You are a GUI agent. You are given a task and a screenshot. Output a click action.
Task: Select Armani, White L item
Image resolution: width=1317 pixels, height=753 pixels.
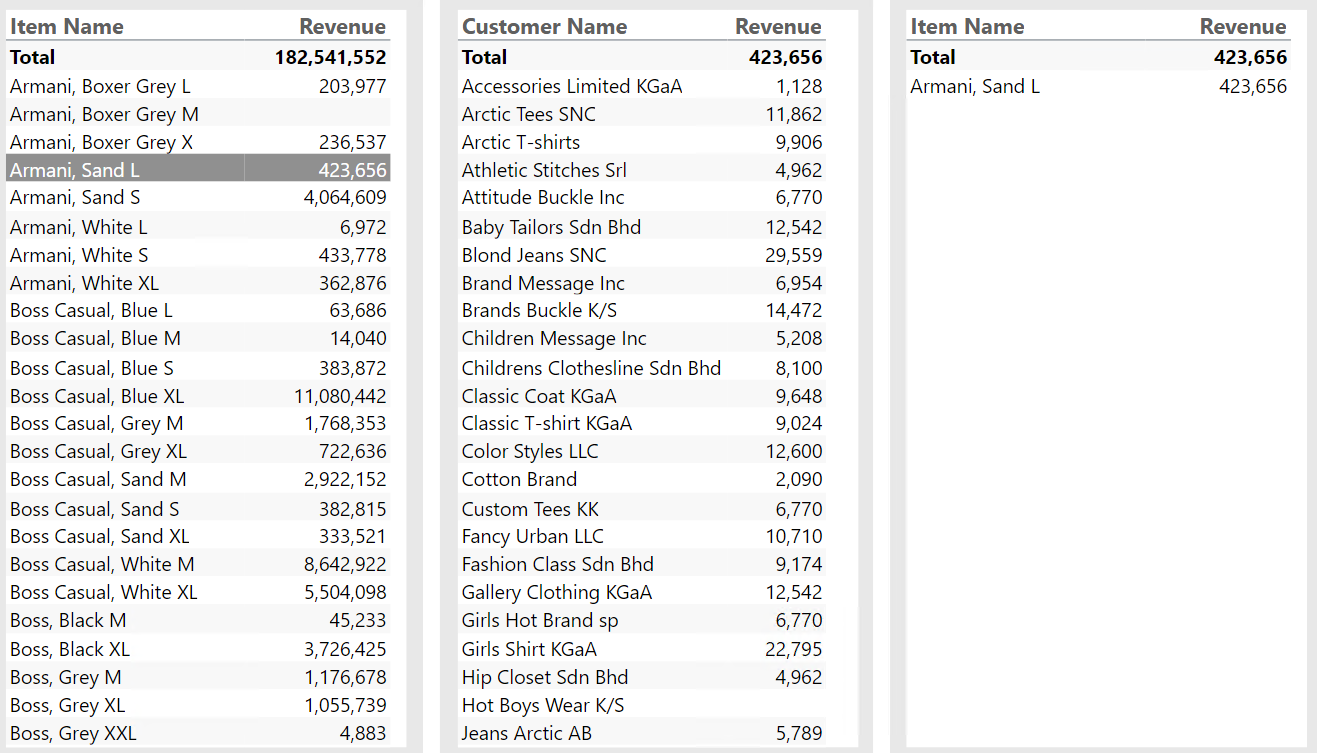pos(78,227)
